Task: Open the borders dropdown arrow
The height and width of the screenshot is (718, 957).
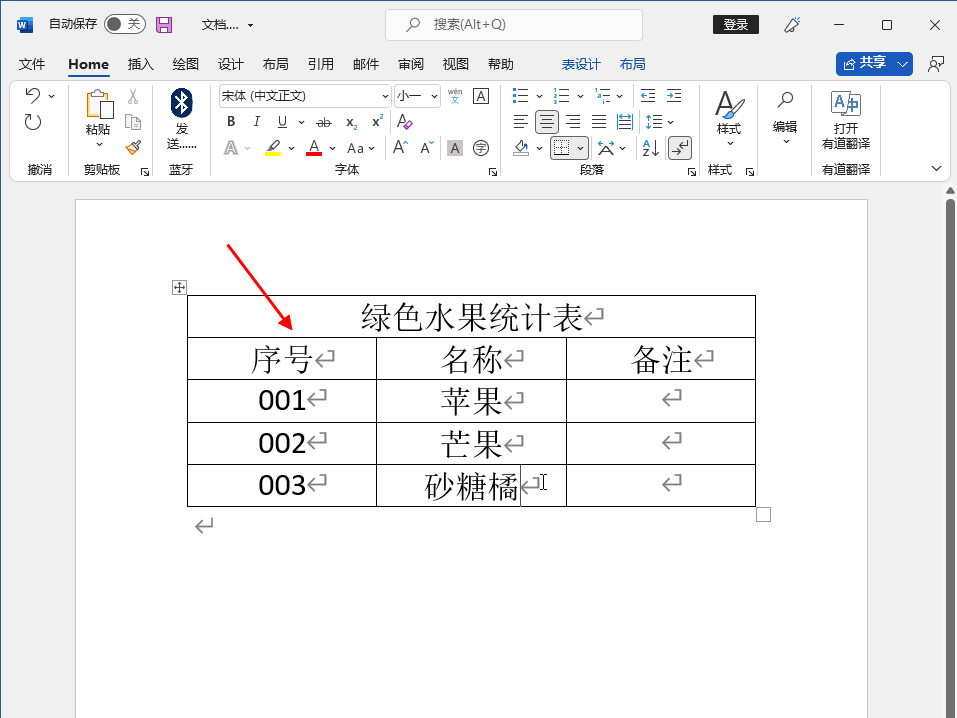Action: [580, 148]
